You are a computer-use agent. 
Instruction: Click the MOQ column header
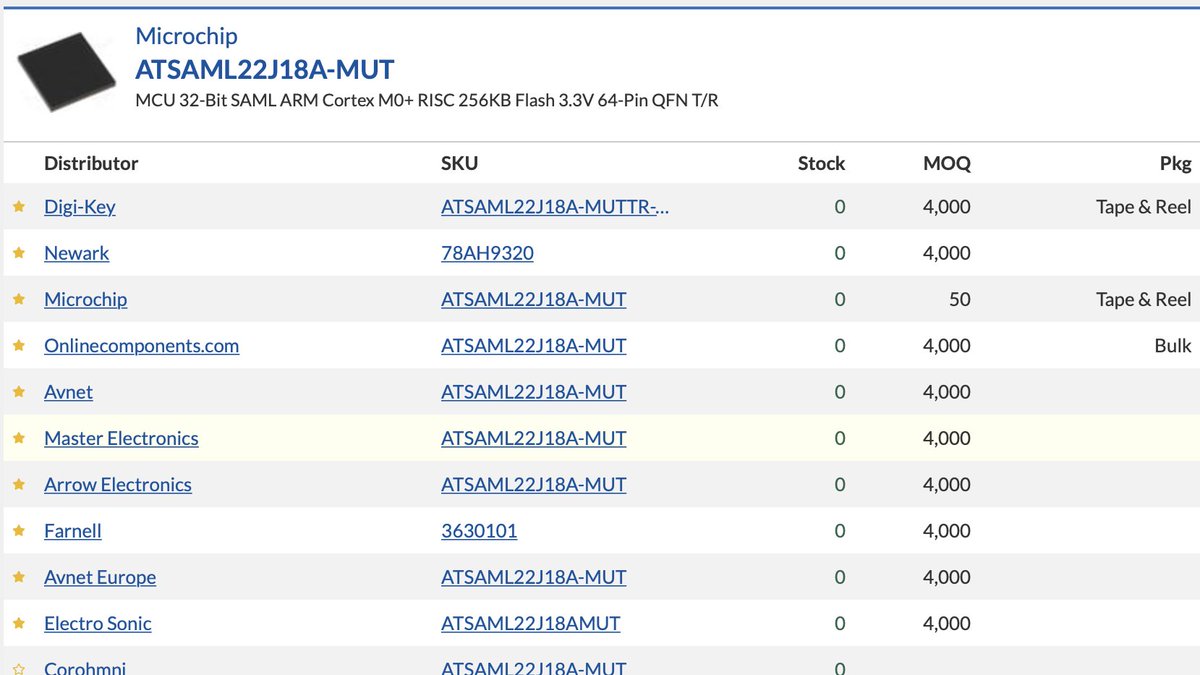(947, 163)
